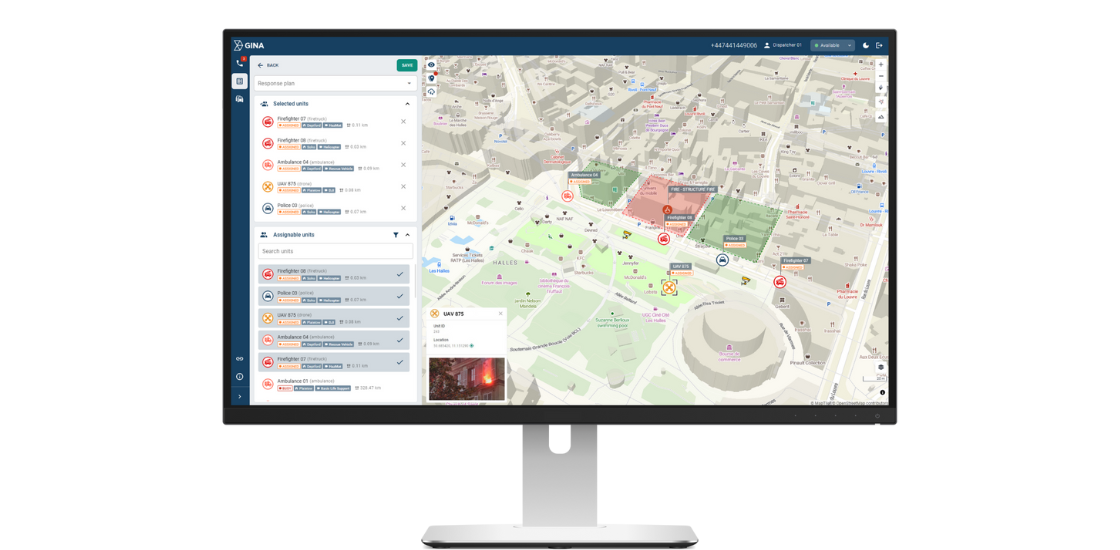
Task: Click UAV 875 drone icon in Selected units
Action: pyautogui.click(x=268, y=186)
